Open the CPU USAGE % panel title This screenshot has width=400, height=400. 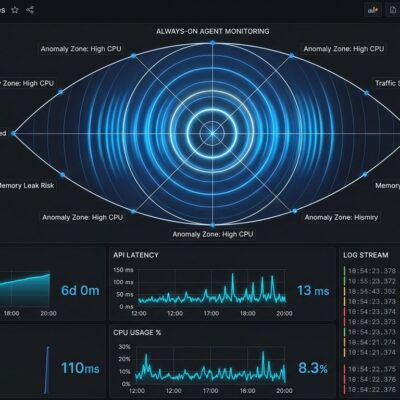(x=137, y=333)
